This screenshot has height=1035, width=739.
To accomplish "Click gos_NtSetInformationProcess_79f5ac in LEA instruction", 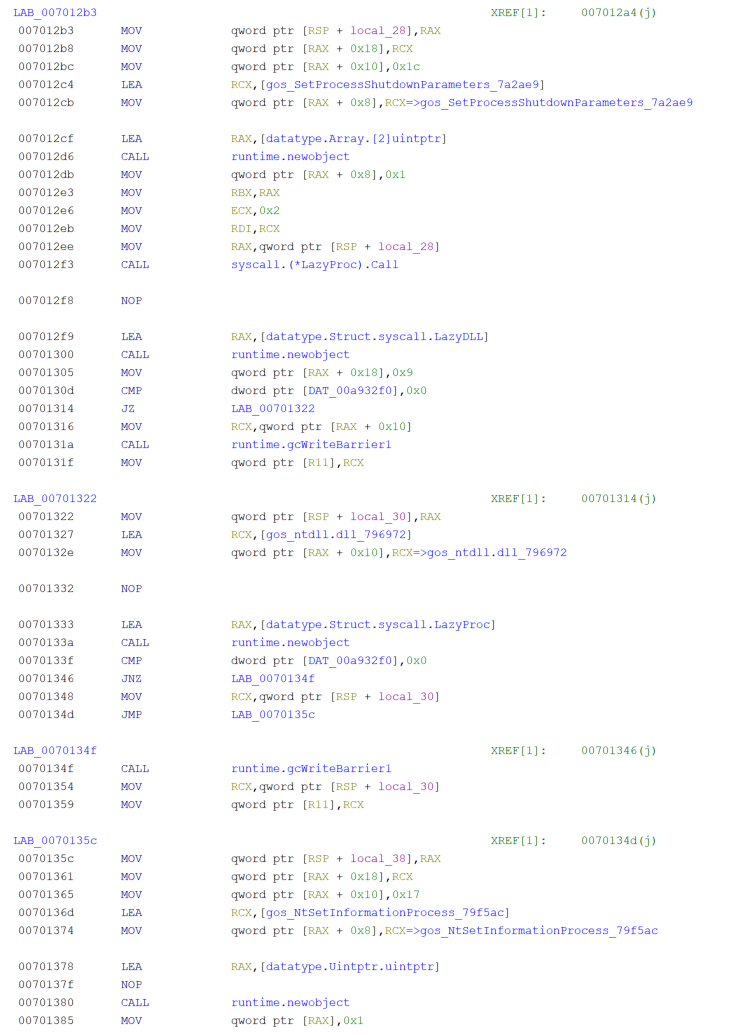I will (x=385, y=913).
